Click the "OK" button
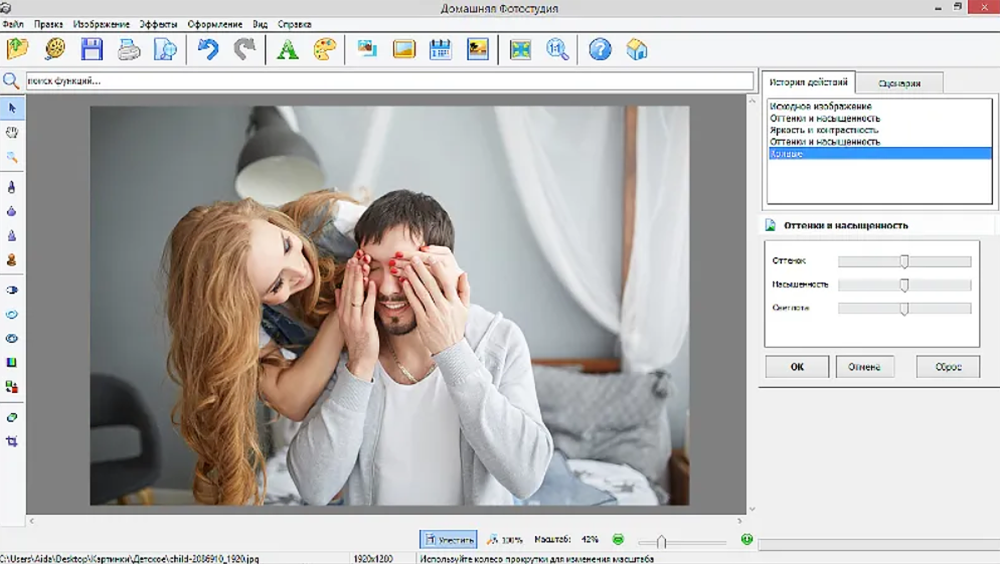 click(x=797, y=367)
